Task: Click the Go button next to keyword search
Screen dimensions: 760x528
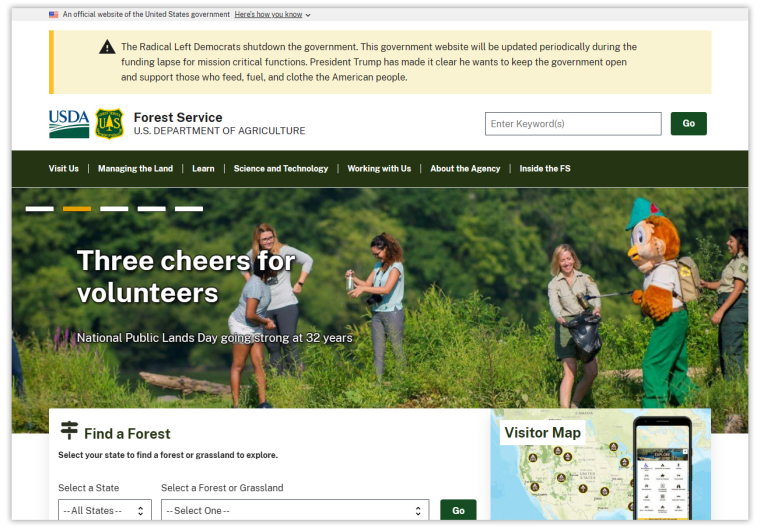Action: 688,124
